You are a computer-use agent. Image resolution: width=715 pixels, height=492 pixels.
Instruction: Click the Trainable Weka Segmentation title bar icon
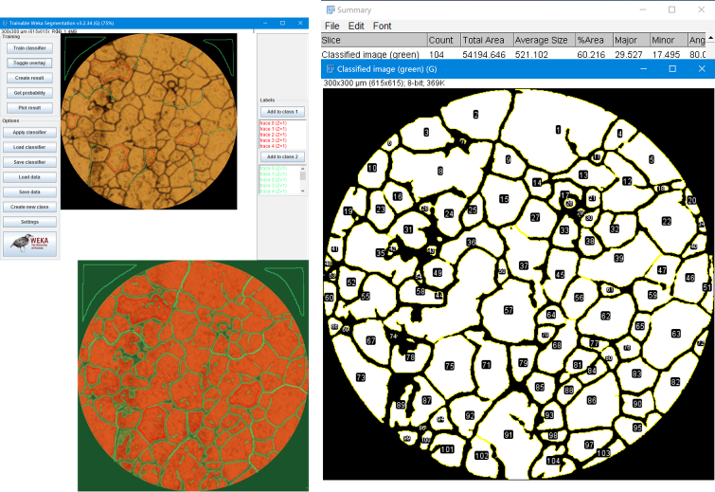tap(5, 23)
